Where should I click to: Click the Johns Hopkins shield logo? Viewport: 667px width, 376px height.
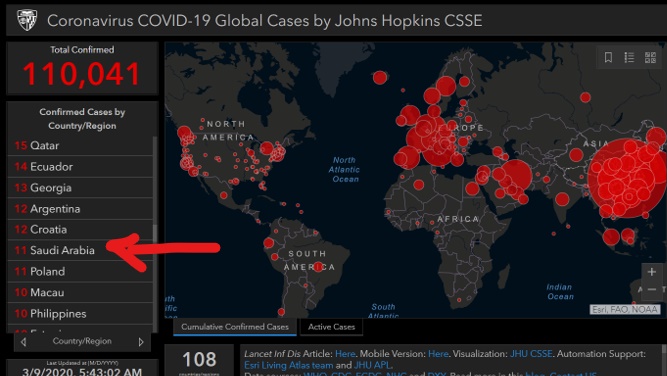pyautogui.click(x=27, y=20)
